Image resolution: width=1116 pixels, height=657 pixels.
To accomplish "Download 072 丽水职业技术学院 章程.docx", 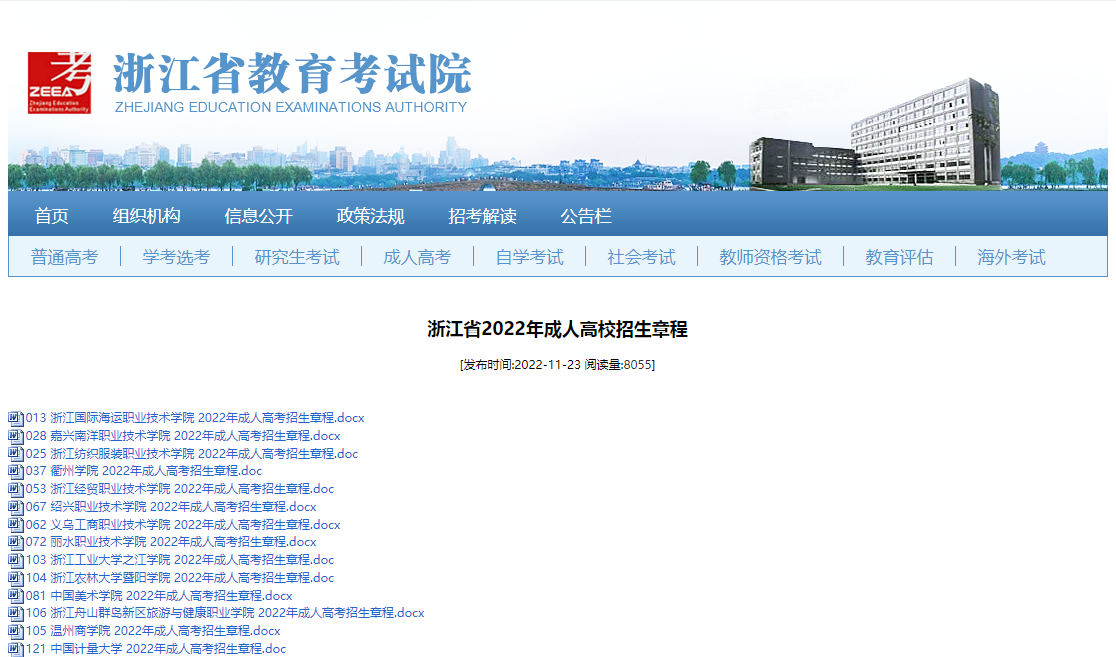I will (x=171, y=542).
